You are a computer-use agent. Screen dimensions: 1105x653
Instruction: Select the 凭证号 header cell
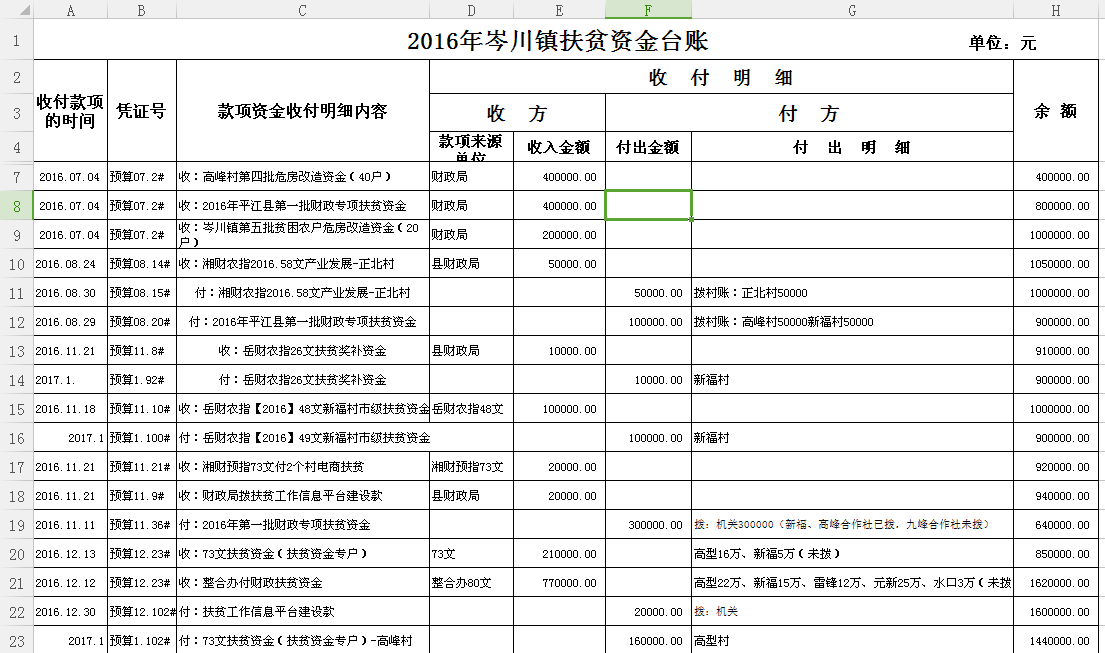(x=141, y=111)
